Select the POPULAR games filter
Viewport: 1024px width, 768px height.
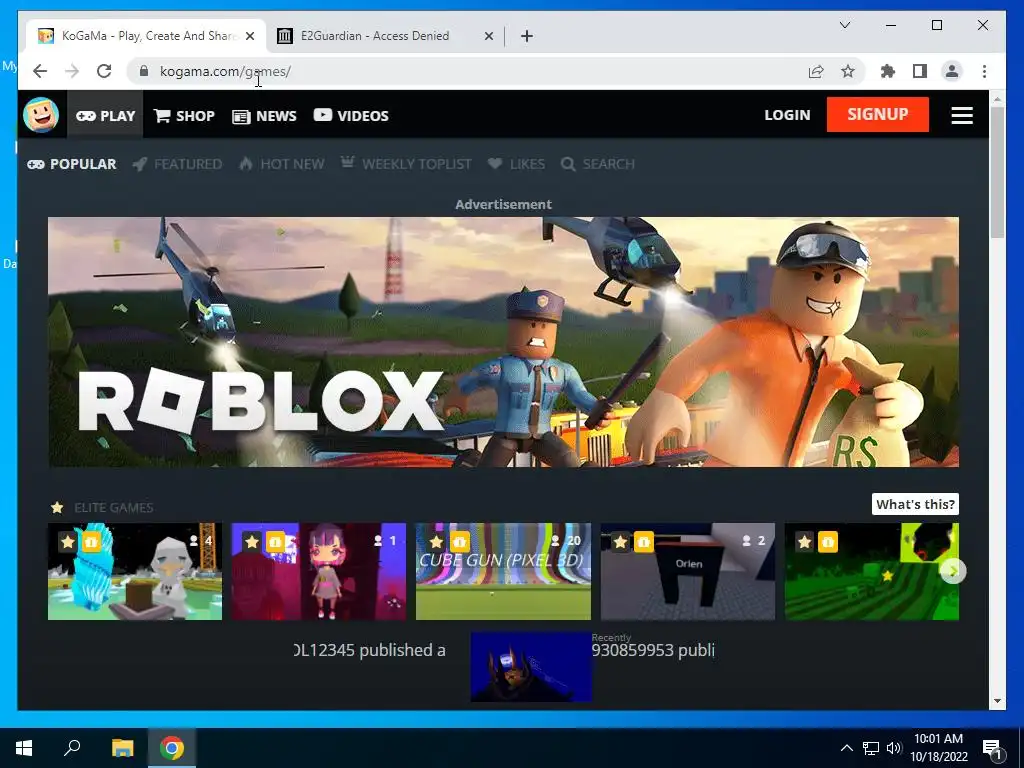pos(72,164)
